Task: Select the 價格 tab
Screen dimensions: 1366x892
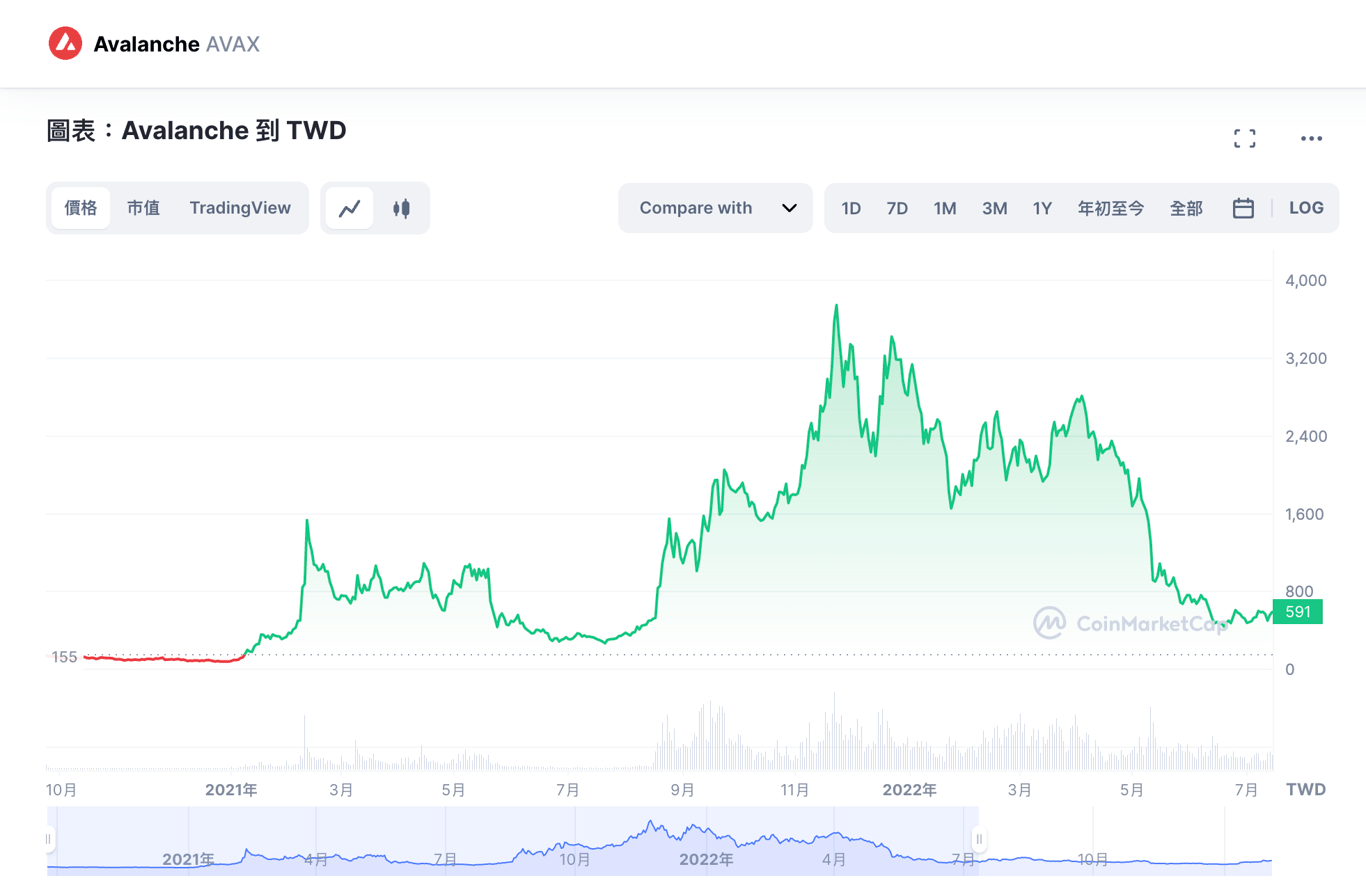Action: [x=81, y=208]
